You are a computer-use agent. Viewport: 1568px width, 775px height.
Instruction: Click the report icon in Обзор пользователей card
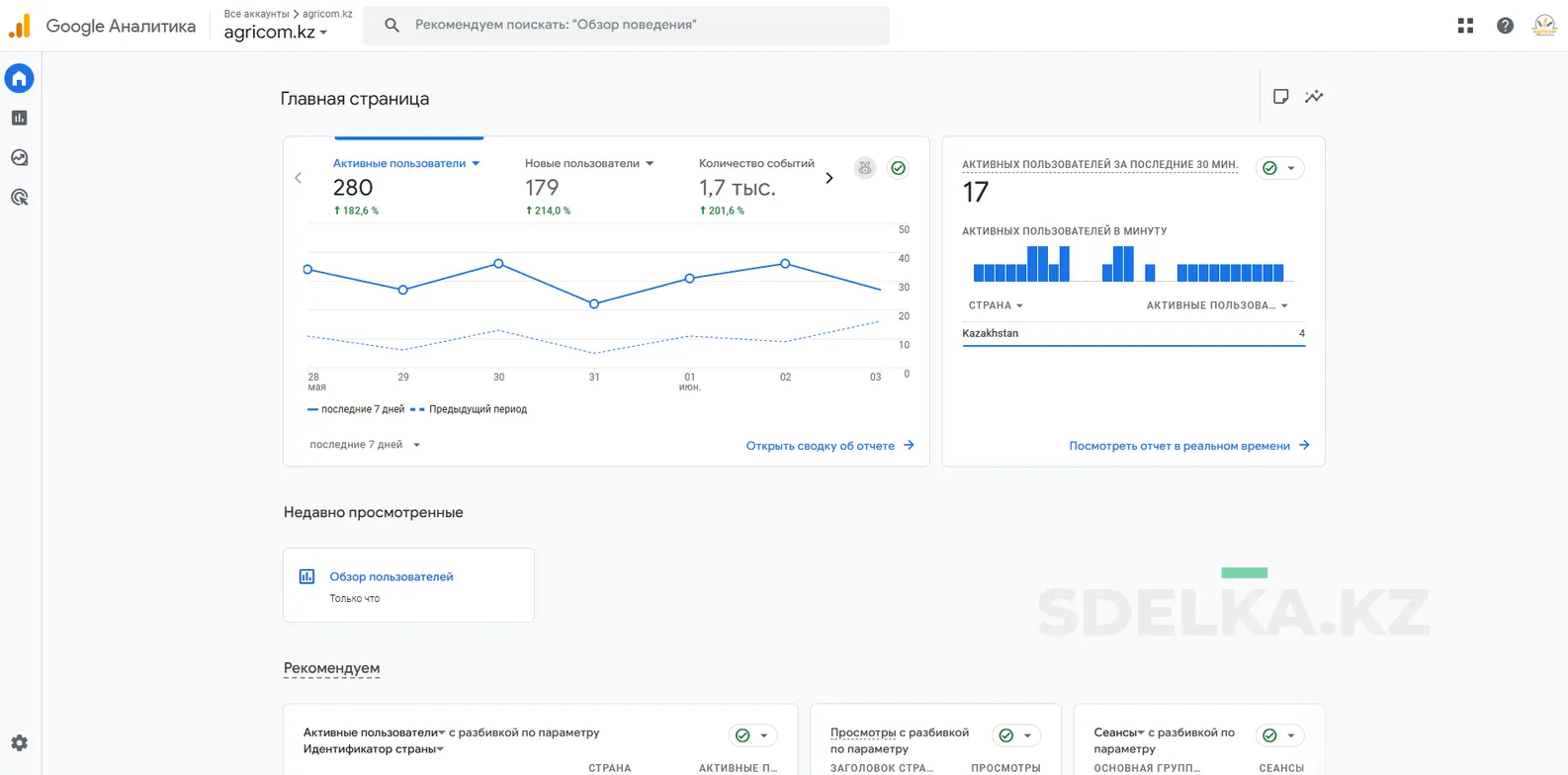click(306, 576)
